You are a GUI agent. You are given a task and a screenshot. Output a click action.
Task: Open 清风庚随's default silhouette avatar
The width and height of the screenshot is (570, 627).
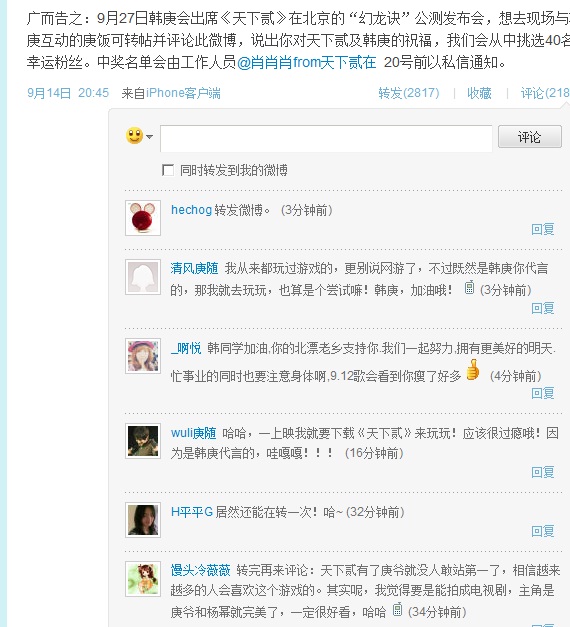pyautogui.click(x=143, y=277)
